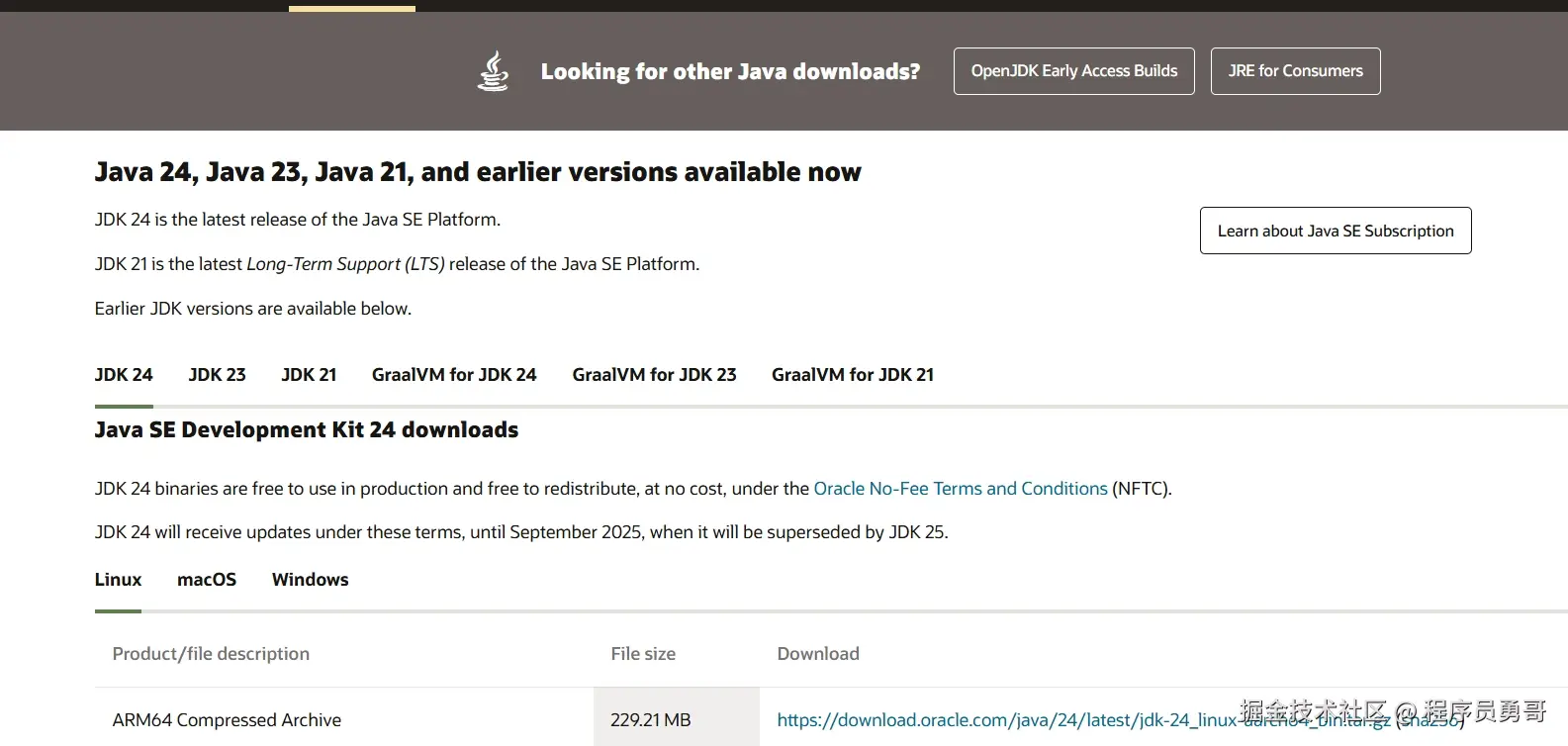Open JRE for Consumers page
This screenshot has height=746, width=1568.
click(x=1295, y=71)
